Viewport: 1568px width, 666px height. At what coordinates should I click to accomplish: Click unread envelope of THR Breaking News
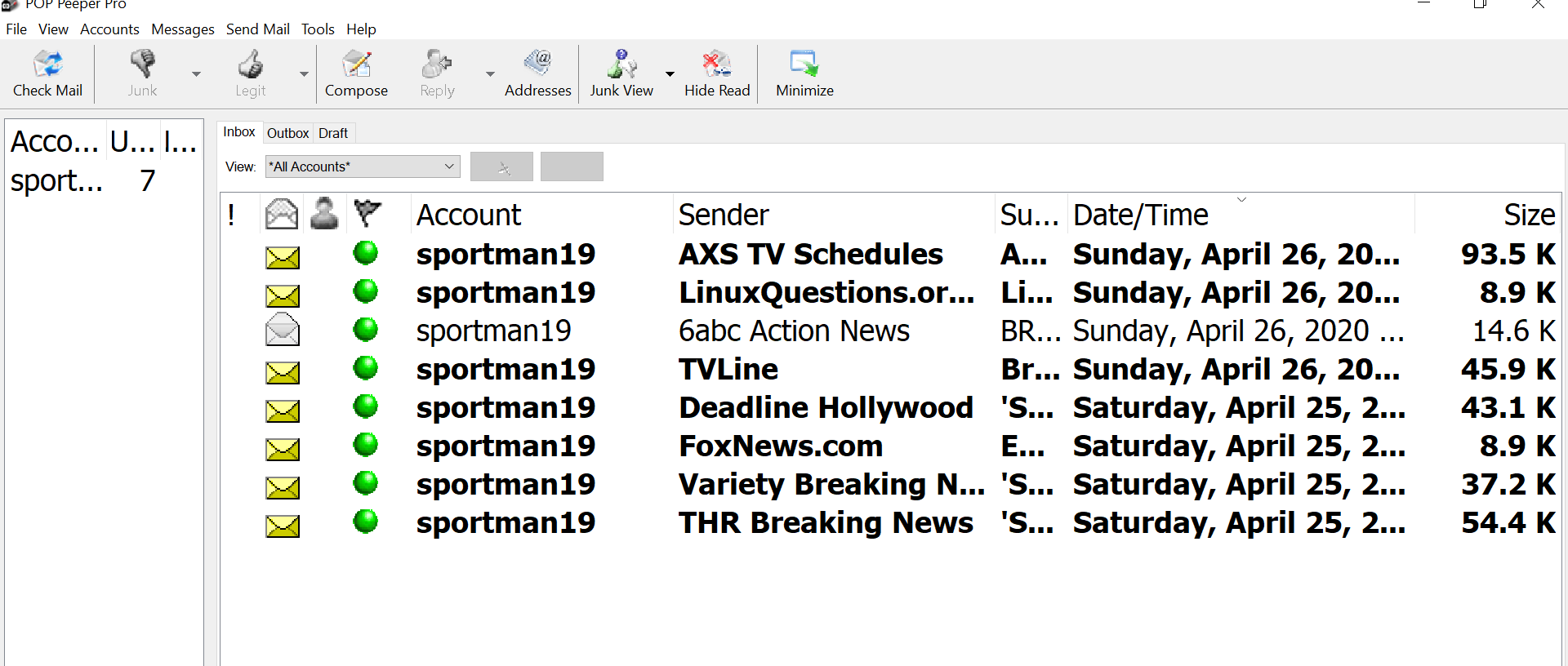click(283, 526)
